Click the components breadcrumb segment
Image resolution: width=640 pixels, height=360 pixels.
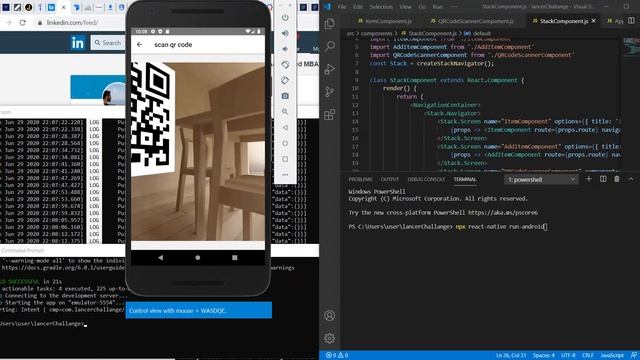coord(376,33)
